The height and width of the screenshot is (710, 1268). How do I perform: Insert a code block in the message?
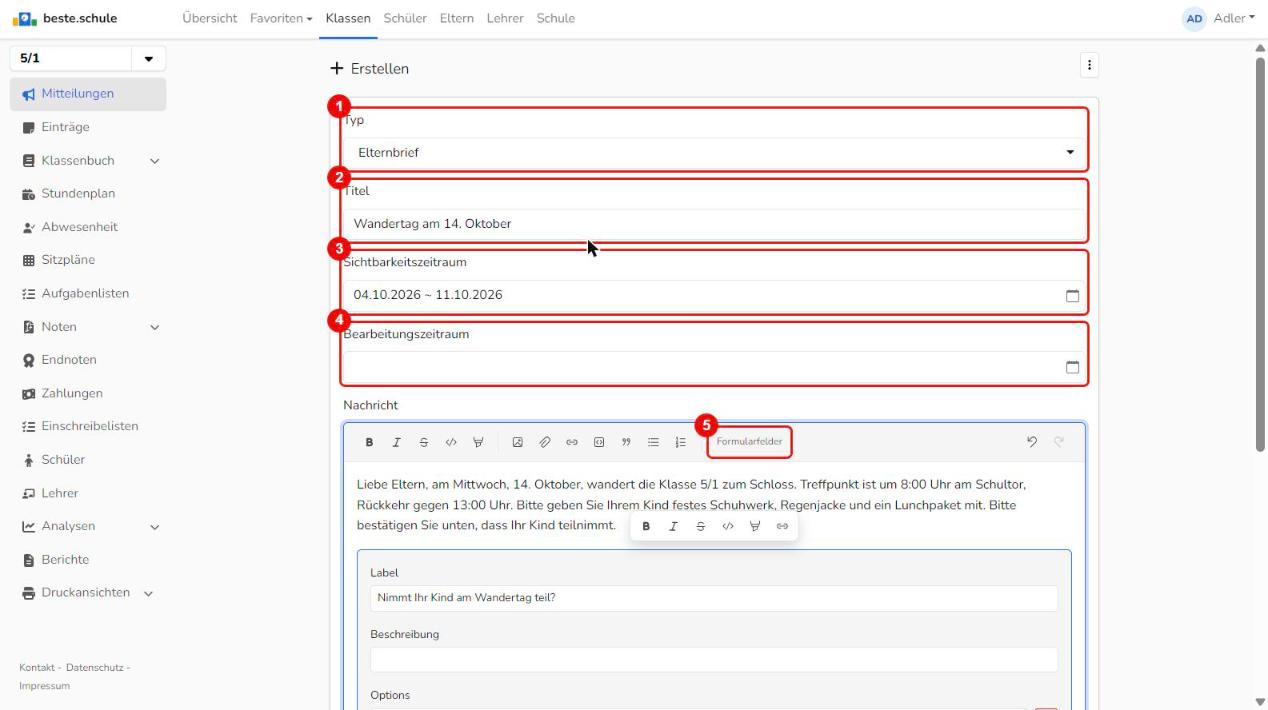tap(599, 442)
